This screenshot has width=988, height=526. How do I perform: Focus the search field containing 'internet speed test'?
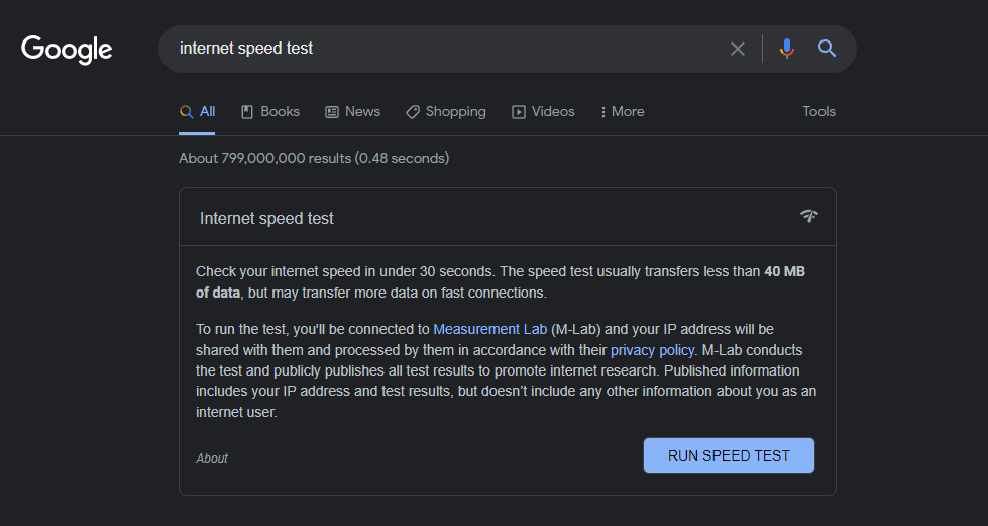pyautogui.click(x=440, y=49)
